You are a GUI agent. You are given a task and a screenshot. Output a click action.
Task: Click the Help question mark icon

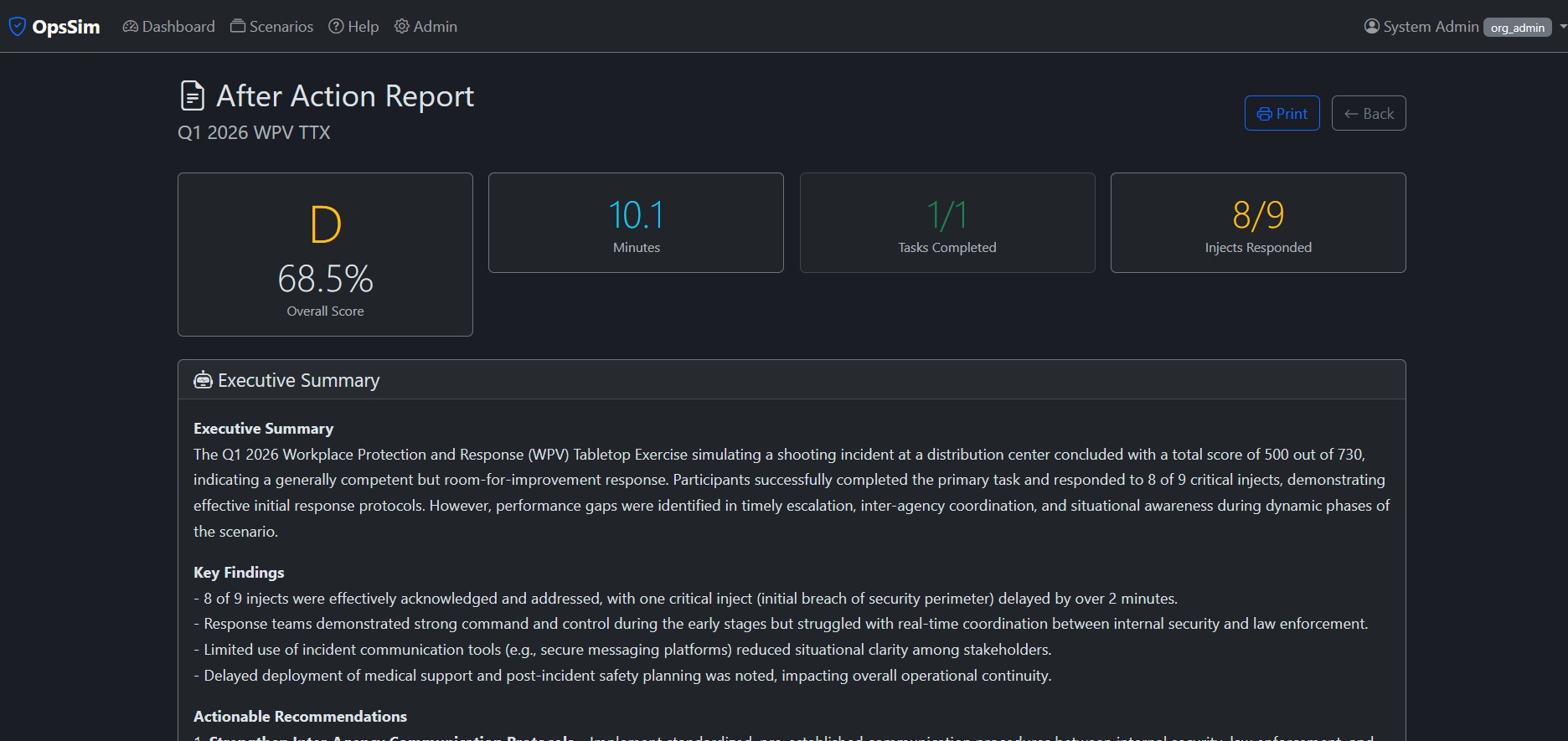click(336, 27)
